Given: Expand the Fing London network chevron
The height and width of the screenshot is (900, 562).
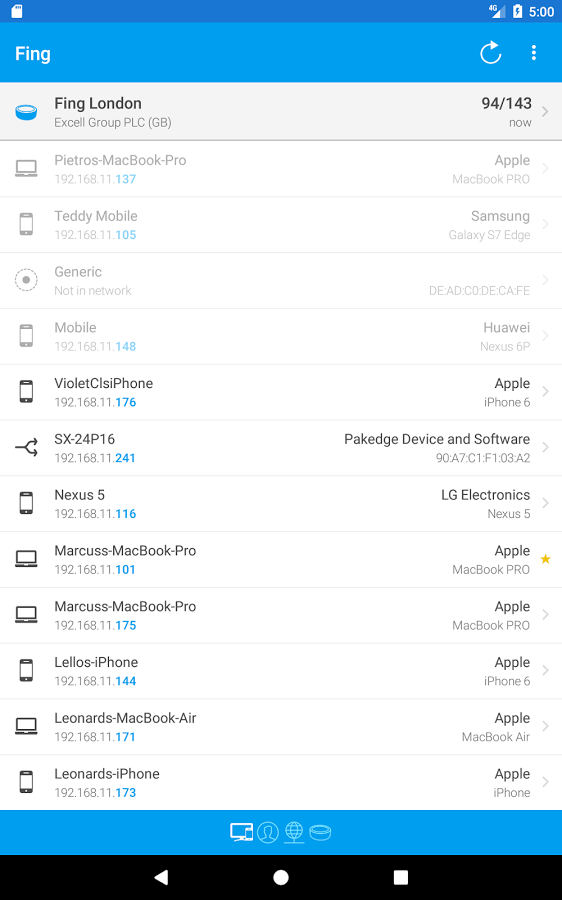Looking at the screenshot, I should (545, 111).
